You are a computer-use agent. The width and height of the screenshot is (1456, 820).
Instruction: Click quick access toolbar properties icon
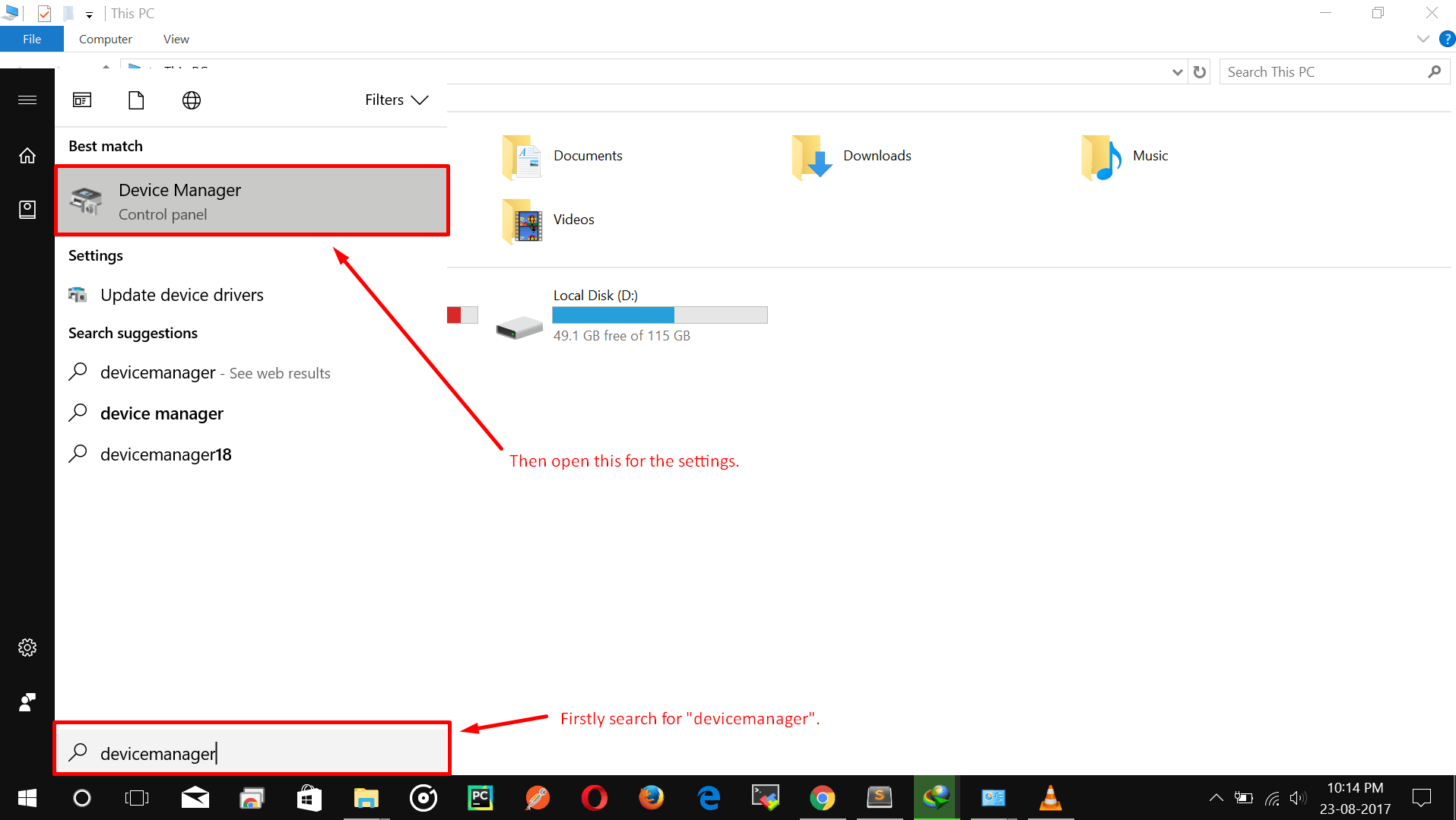(44, 13)
